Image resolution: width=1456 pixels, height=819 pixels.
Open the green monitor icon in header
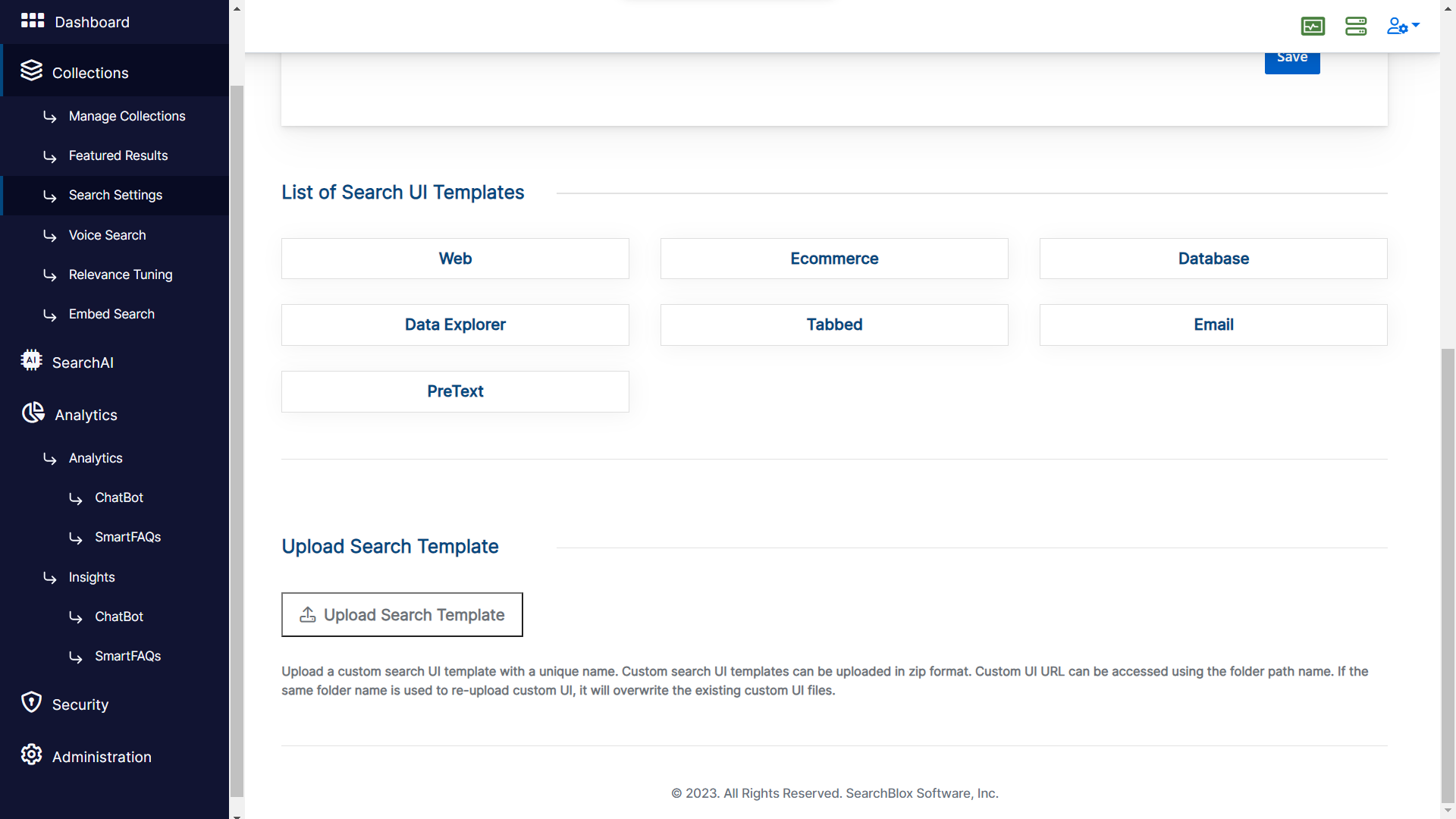coord(1313,27)
